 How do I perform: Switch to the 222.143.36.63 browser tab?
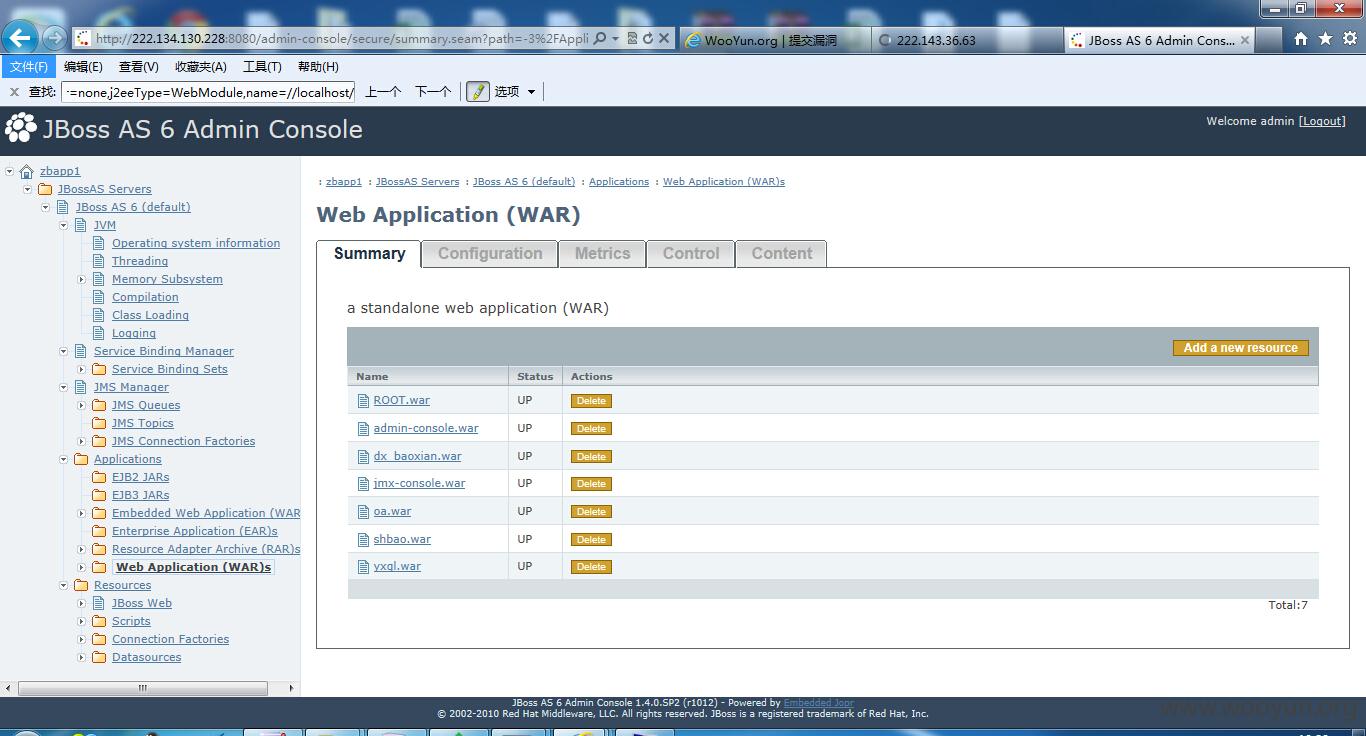967,40
